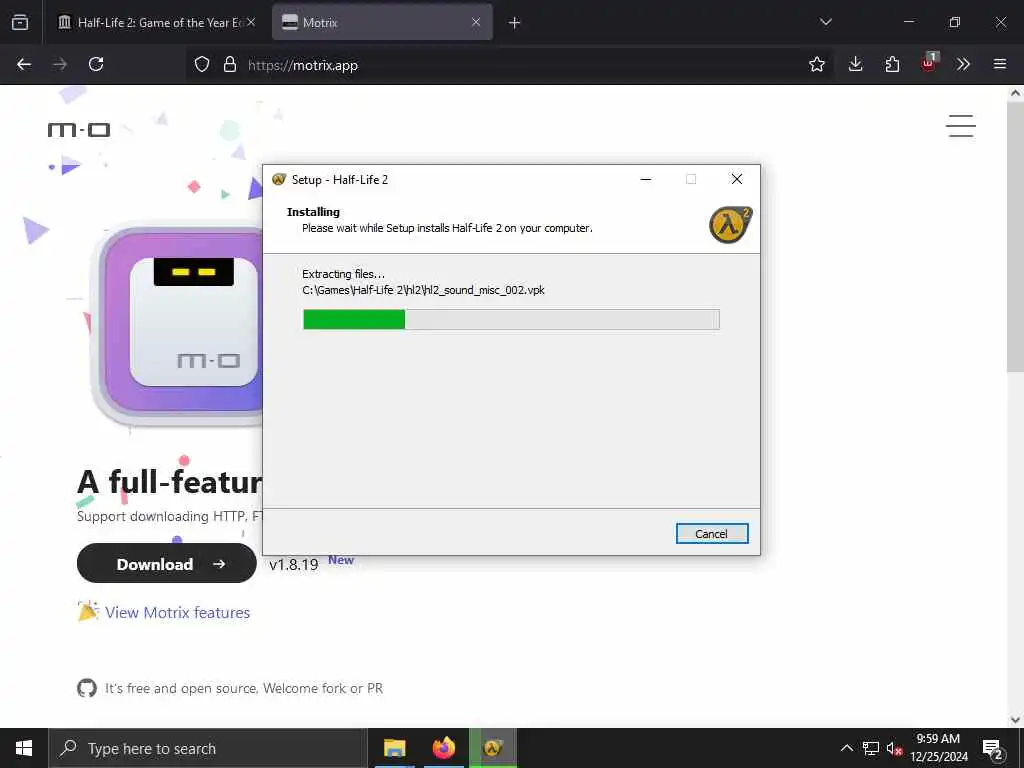Click the muted volume tray icon
Image resolution: width=1024 pixels, height=768 pixels.
point(894,748)
